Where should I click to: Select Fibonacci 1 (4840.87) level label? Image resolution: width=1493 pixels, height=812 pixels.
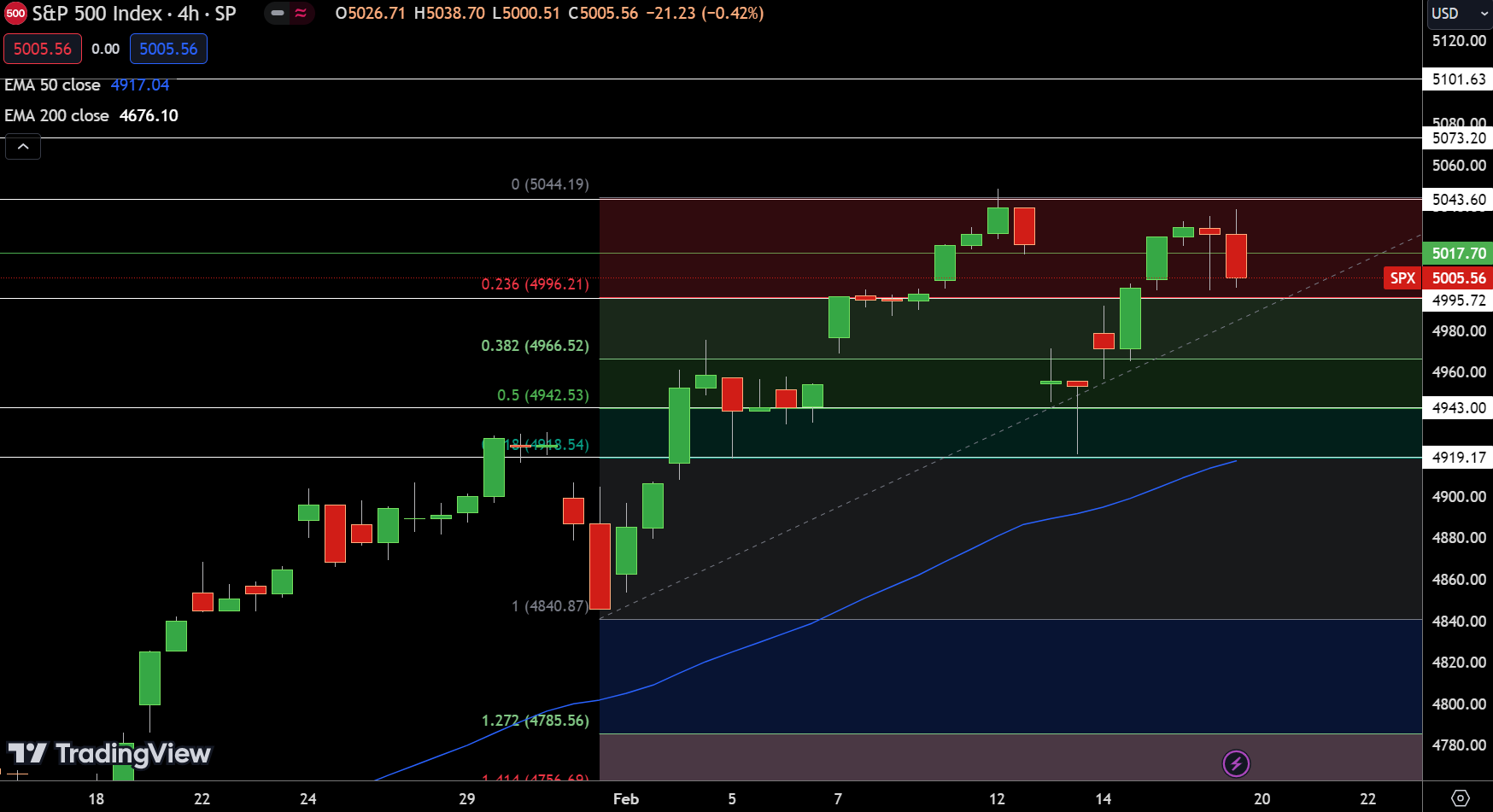click(550, 606)
